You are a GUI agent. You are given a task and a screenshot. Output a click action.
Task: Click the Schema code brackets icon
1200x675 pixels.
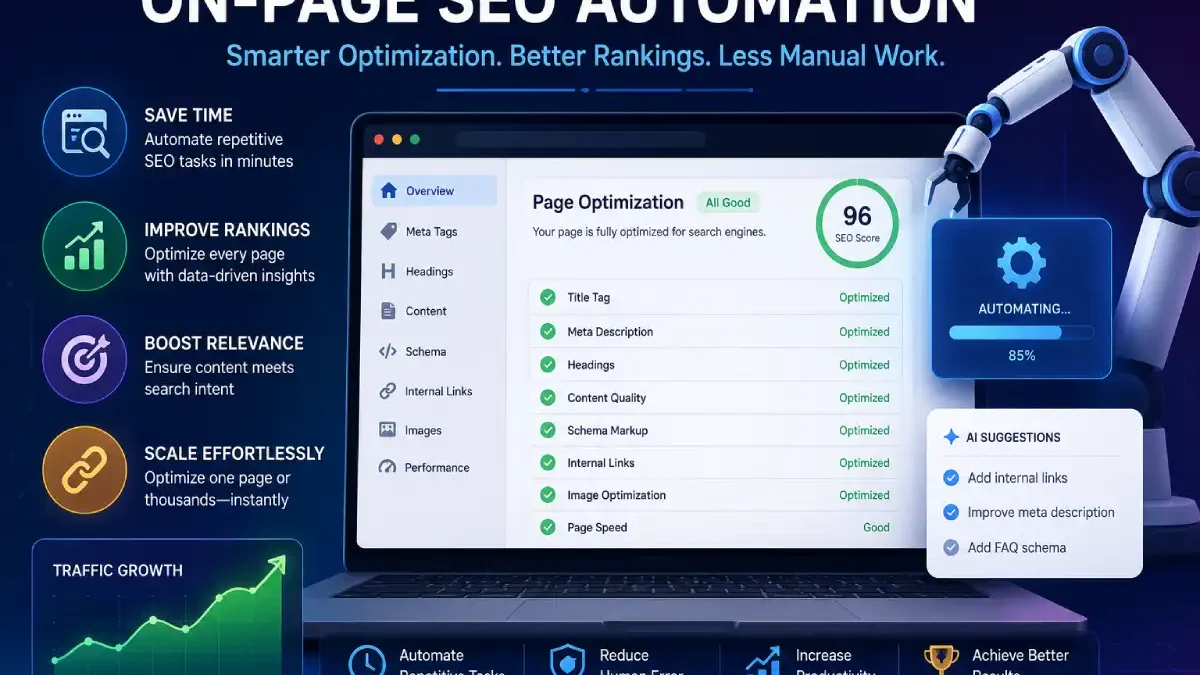click(x=388, y=351)
